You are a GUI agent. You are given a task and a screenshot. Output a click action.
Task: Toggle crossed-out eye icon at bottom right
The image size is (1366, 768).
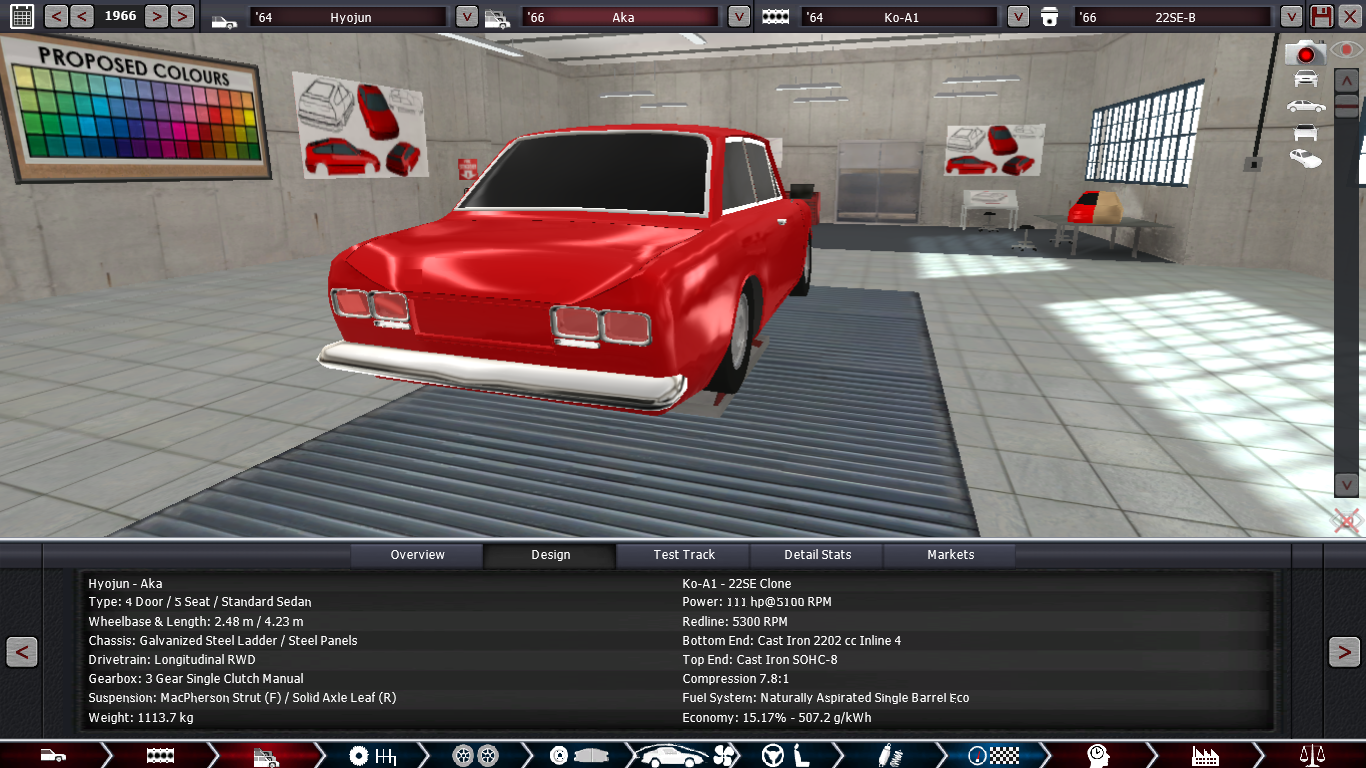click(x=1346, y=521)
